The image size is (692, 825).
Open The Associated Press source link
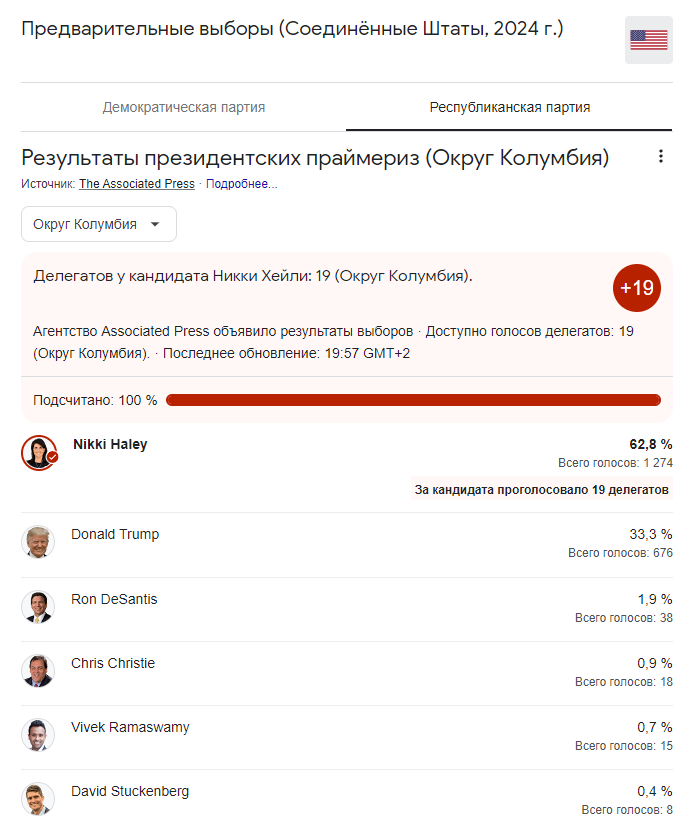[x=137, y=184]
